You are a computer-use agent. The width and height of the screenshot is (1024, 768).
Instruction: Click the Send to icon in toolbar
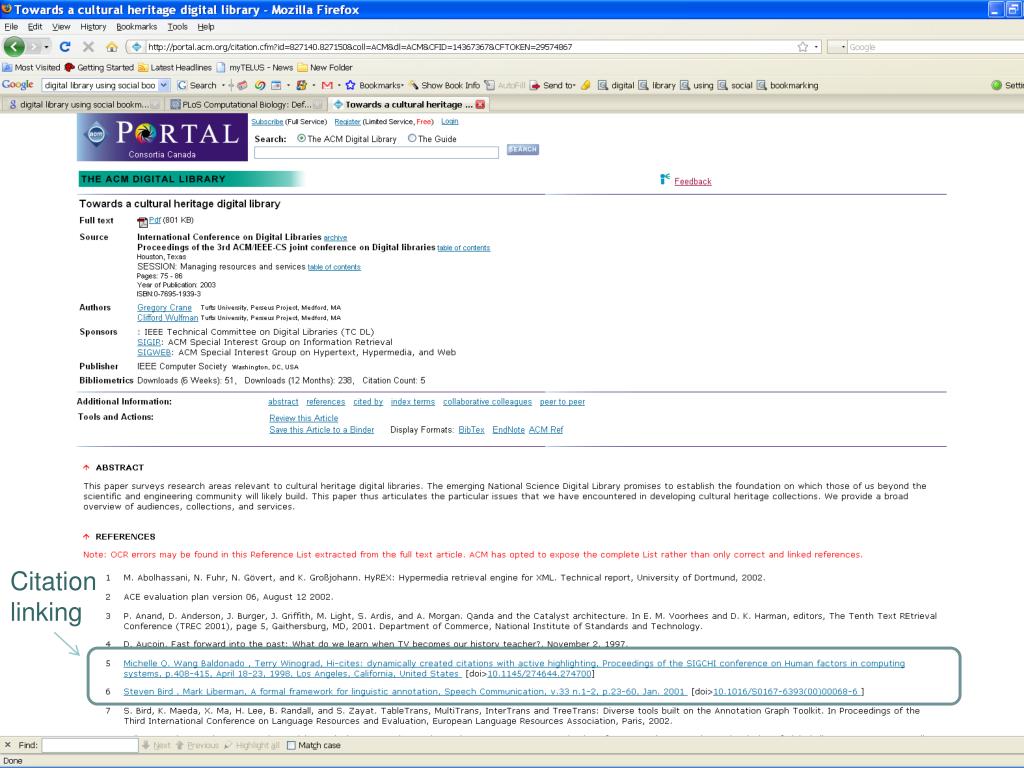click(535, 86)
